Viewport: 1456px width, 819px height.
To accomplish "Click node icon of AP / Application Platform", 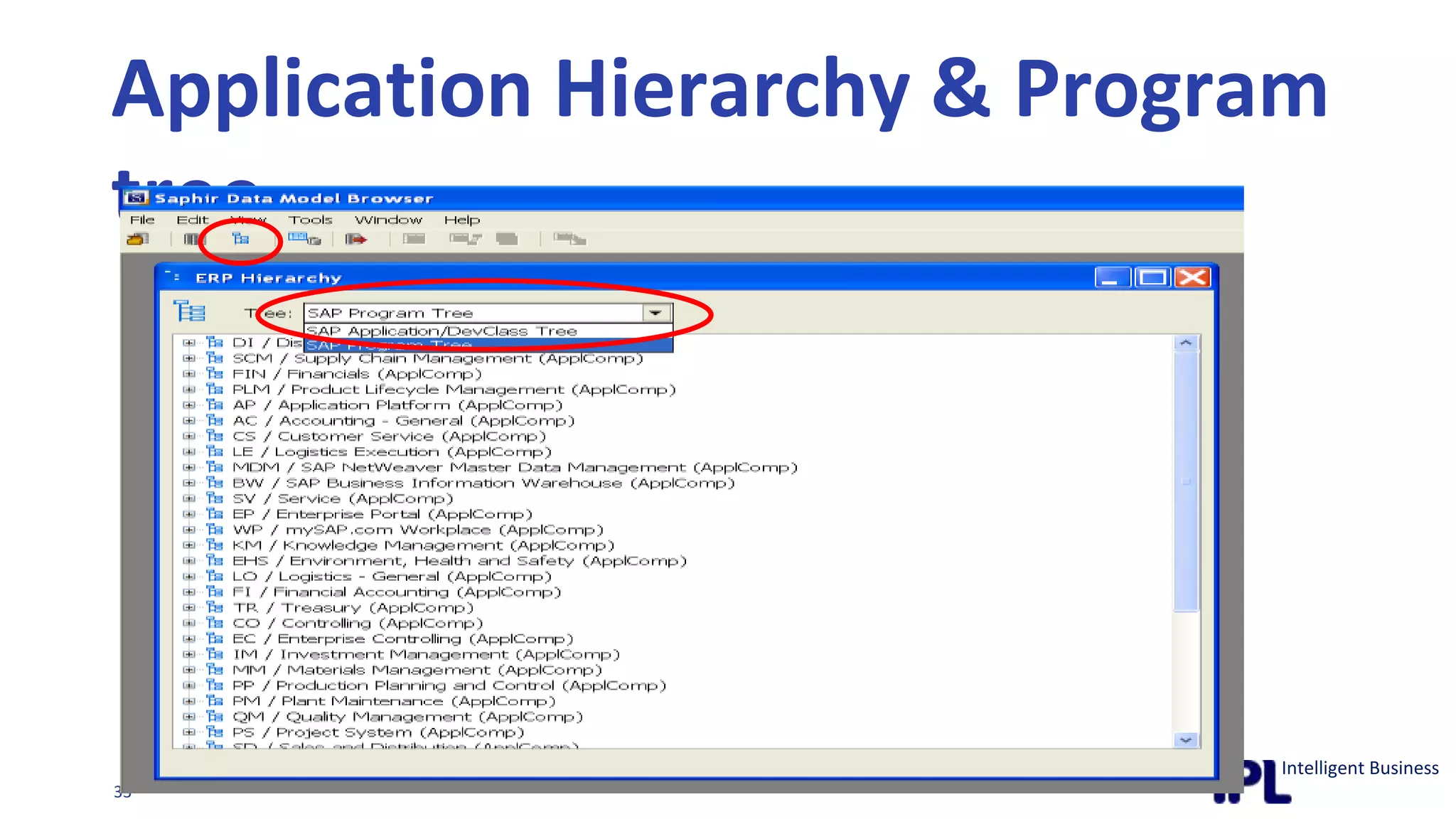I will point(215,405).
